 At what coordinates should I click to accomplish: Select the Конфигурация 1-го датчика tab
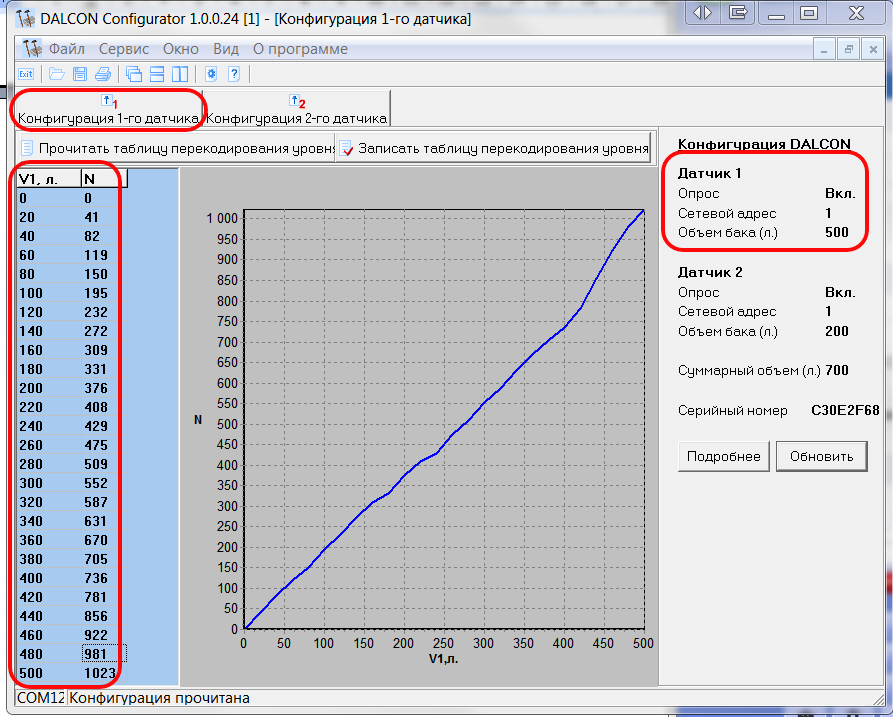coord(108,110)
